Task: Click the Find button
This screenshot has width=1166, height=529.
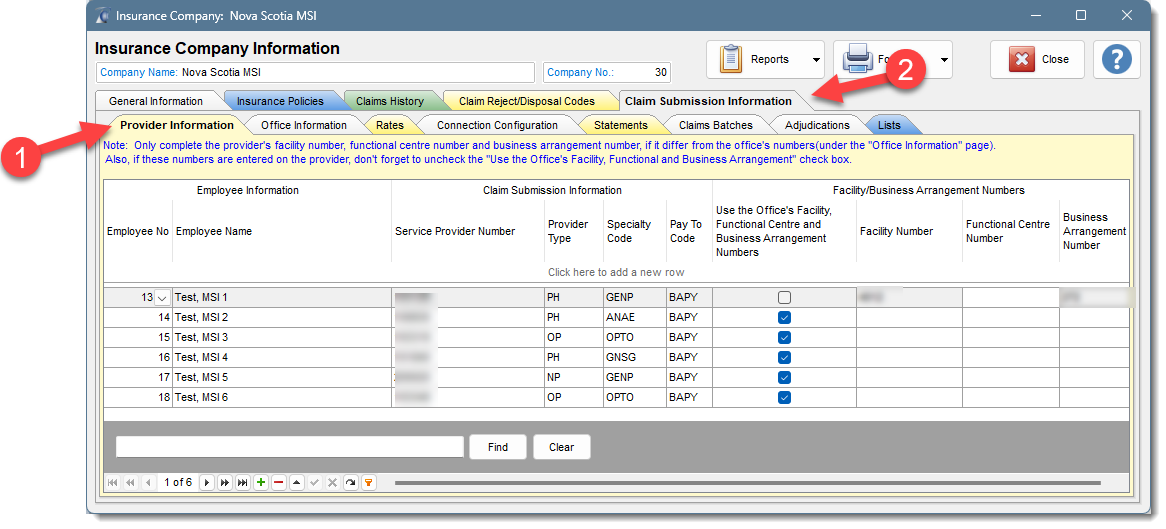Action: pos(497,447)
